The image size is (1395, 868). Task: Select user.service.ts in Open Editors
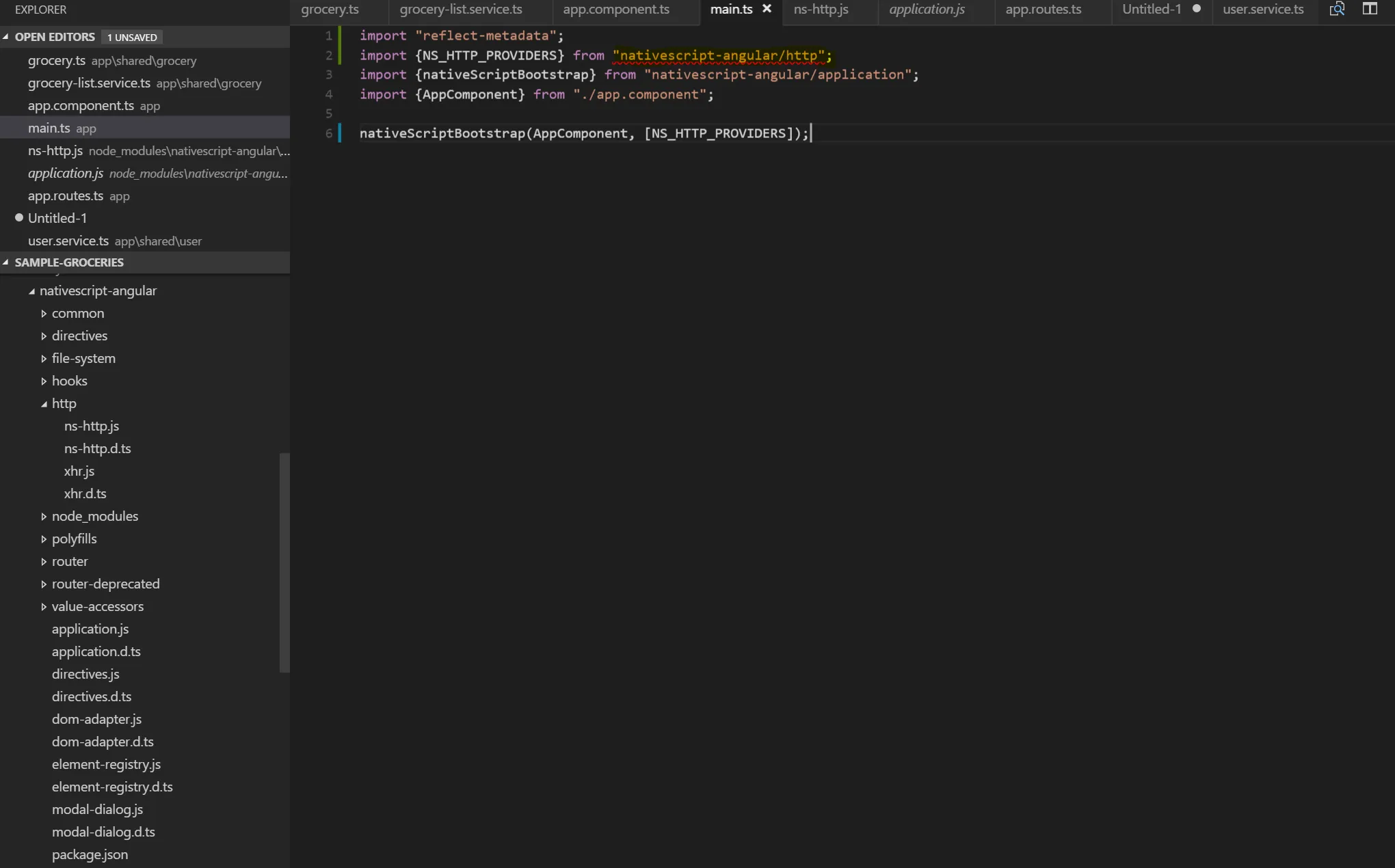(68, 241)
